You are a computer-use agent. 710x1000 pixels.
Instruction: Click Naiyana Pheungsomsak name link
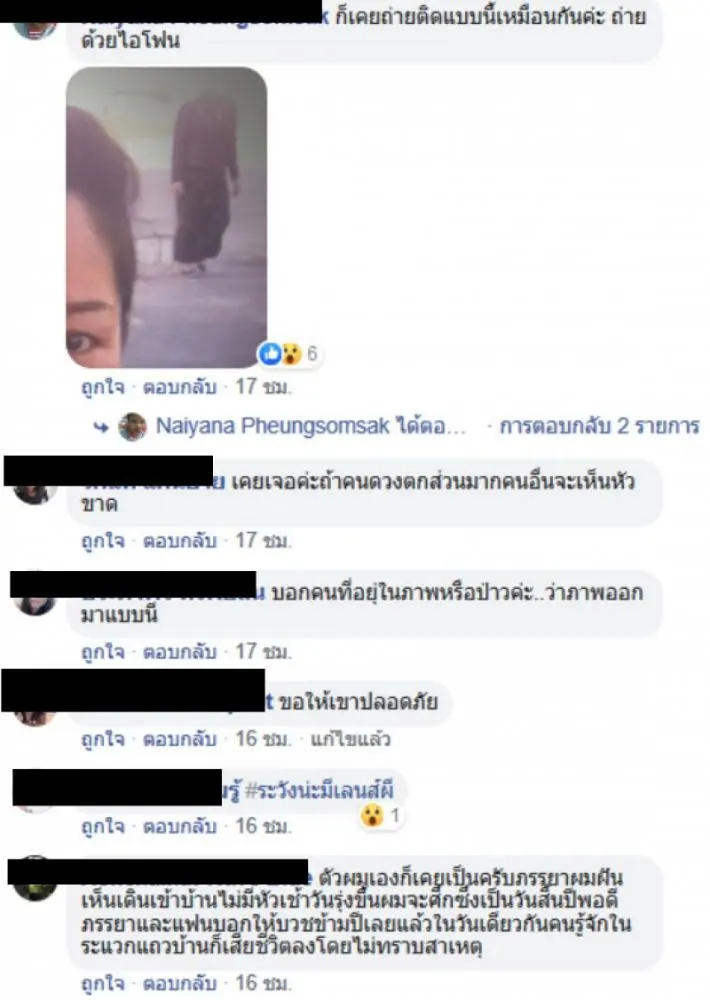pyautogui.click(x=272, y=426)
